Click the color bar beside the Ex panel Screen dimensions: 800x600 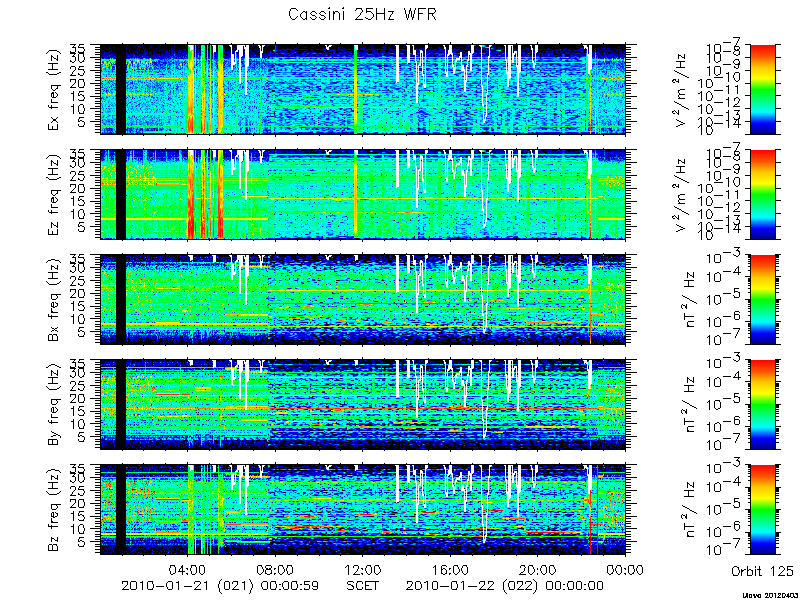click(x=762, y=89)
